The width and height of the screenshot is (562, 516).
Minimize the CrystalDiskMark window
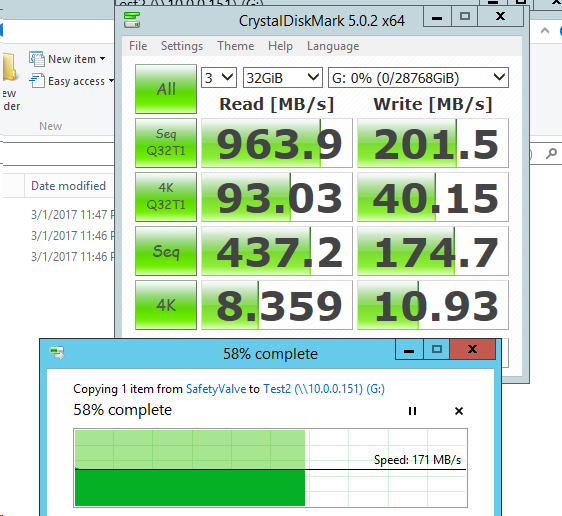pyautogui.click(x=437, y=17)
